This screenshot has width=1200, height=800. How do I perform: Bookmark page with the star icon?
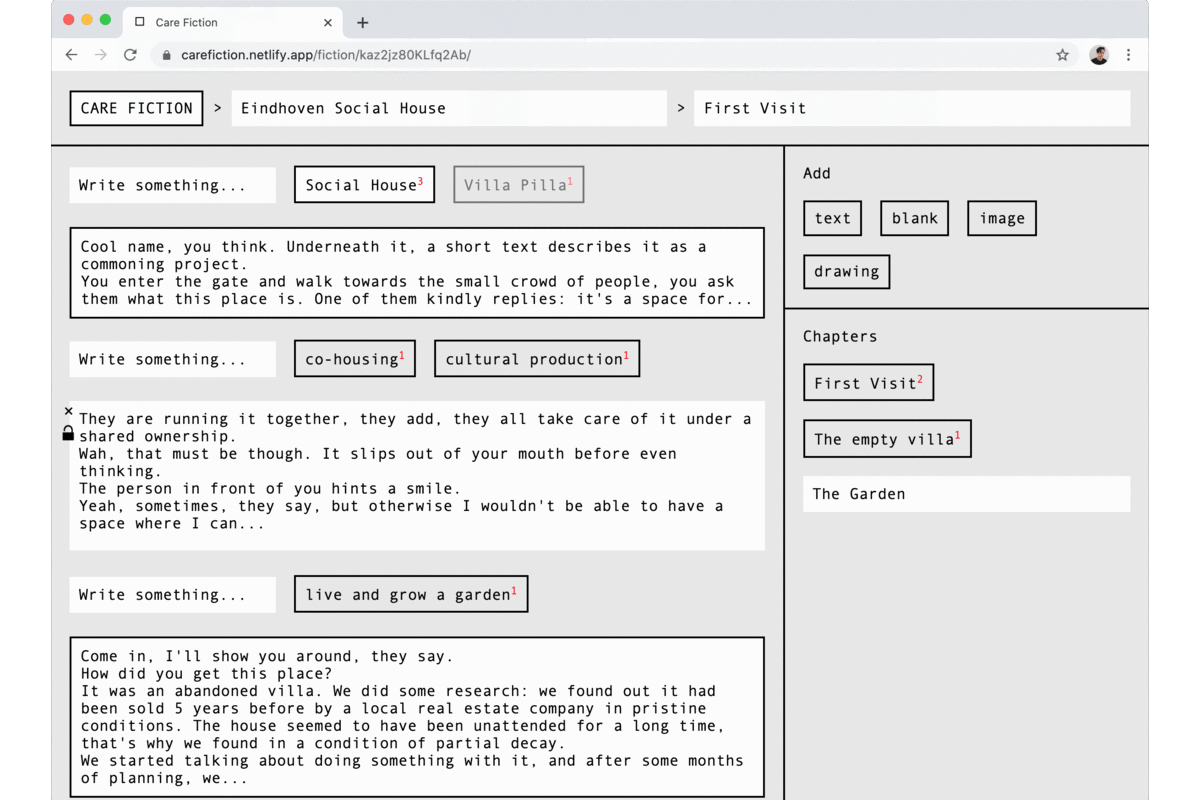[1062, 55]
